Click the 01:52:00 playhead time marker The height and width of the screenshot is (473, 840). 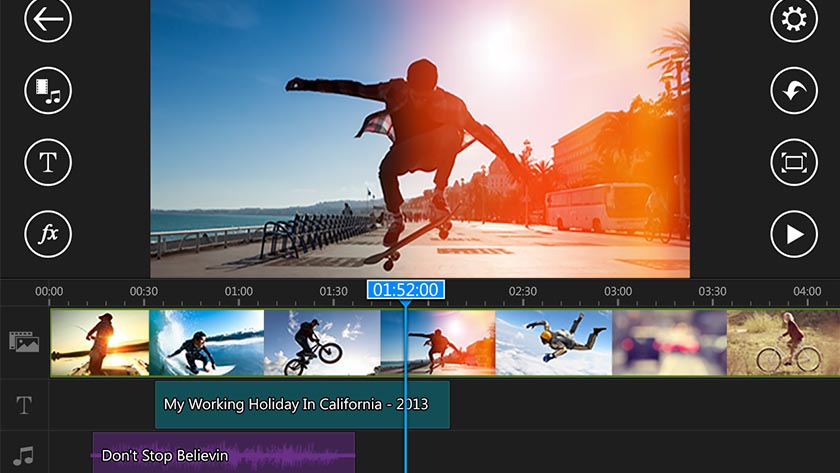[x=405, y=290]
